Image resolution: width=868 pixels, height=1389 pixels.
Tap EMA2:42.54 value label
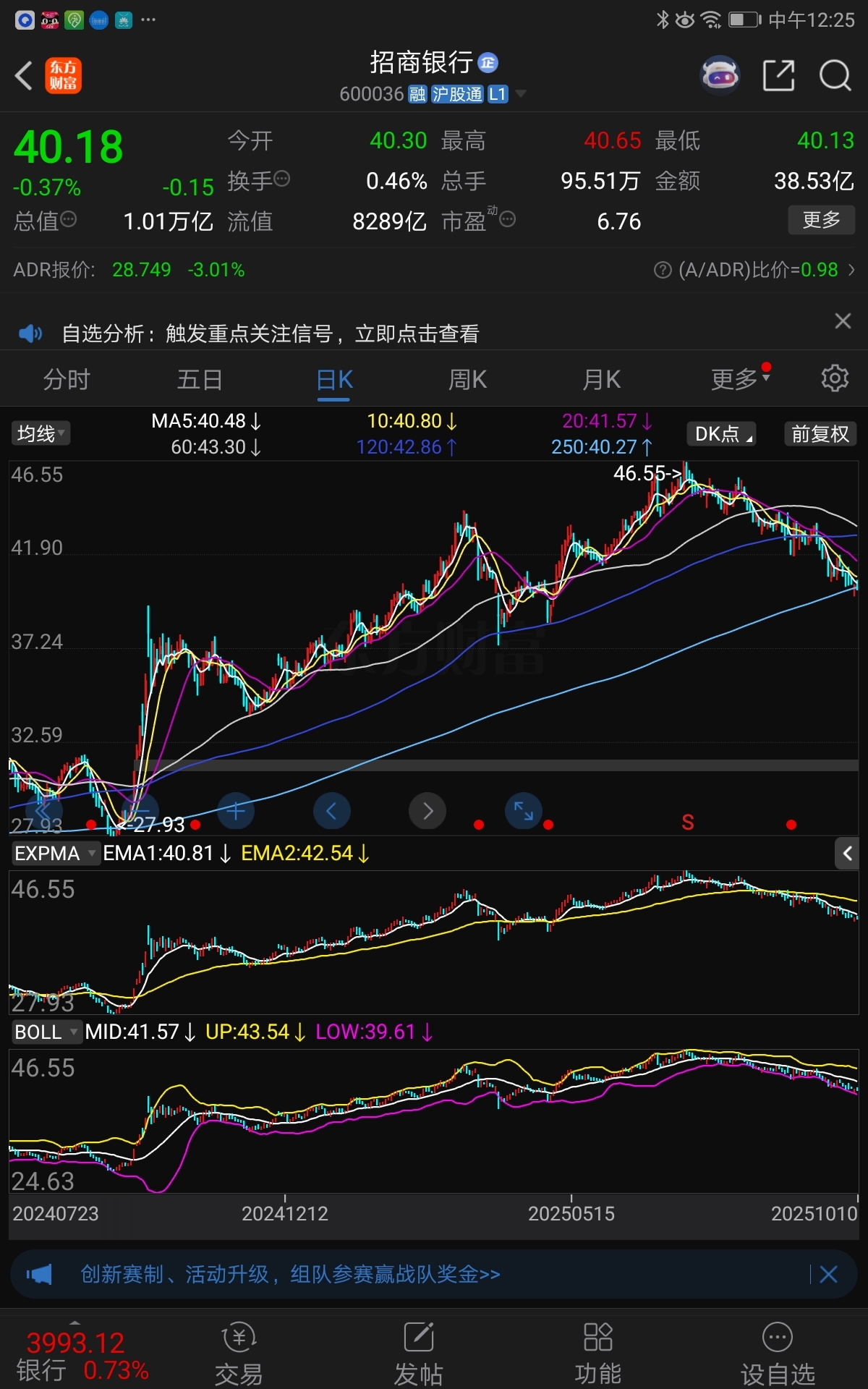point(305,854)
